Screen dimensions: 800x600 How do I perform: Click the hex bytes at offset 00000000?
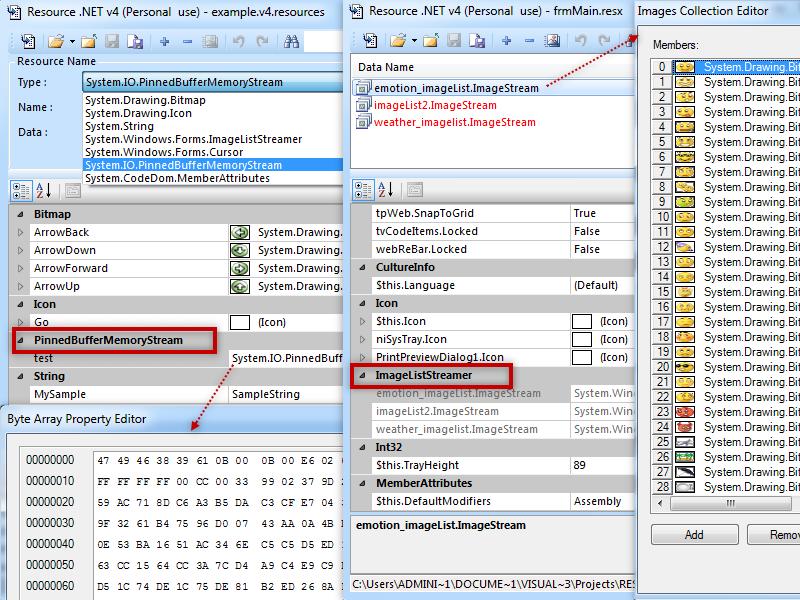click(218, 461)
